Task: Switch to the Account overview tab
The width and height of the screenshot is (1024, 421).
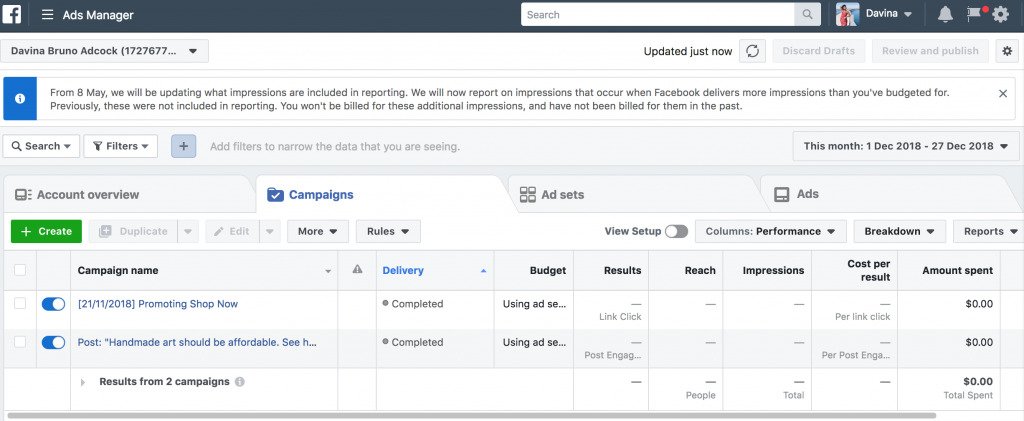Action: coord(127,195)
